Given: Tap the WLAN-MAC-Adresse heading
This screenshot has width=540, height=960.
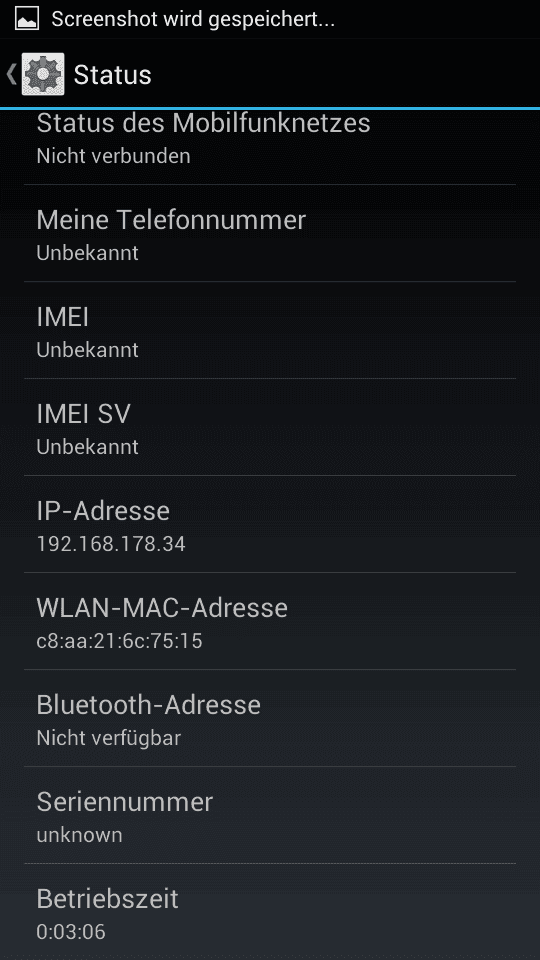Looking at the screenshot, I should point(162,607).
